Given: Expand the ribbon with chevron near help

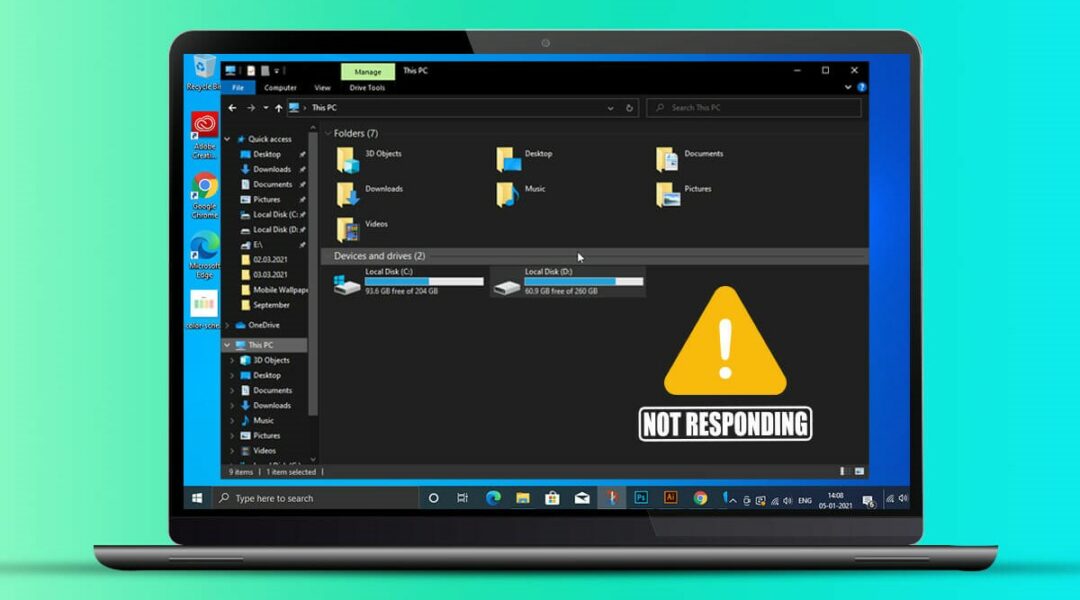Looking at the screenshot, I should [x=848, y=87].
